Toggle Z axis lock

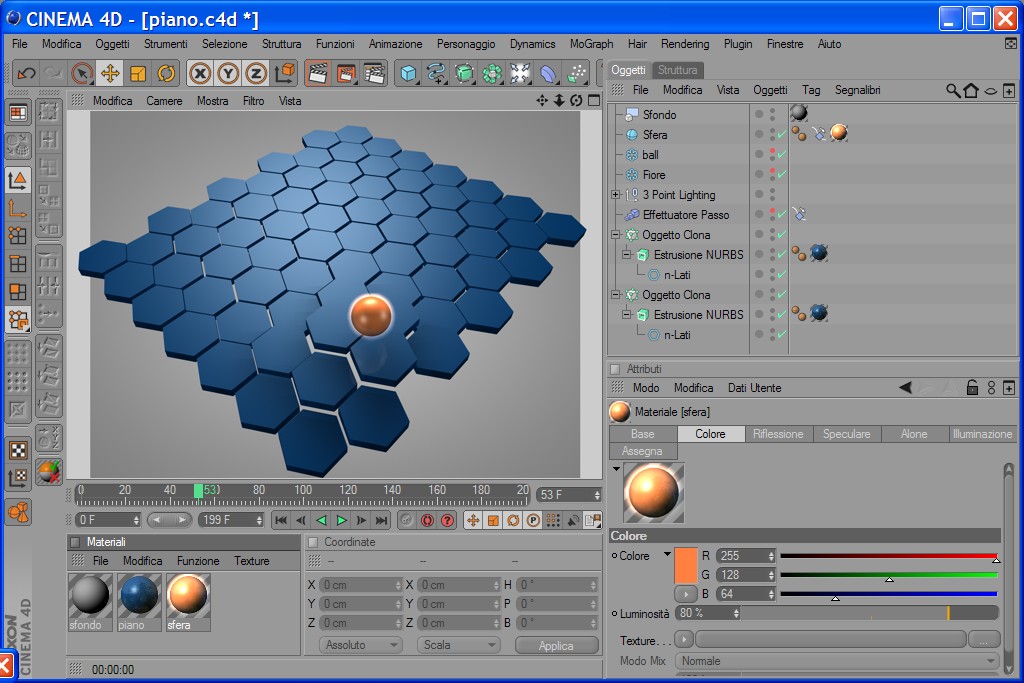point(256,73)
